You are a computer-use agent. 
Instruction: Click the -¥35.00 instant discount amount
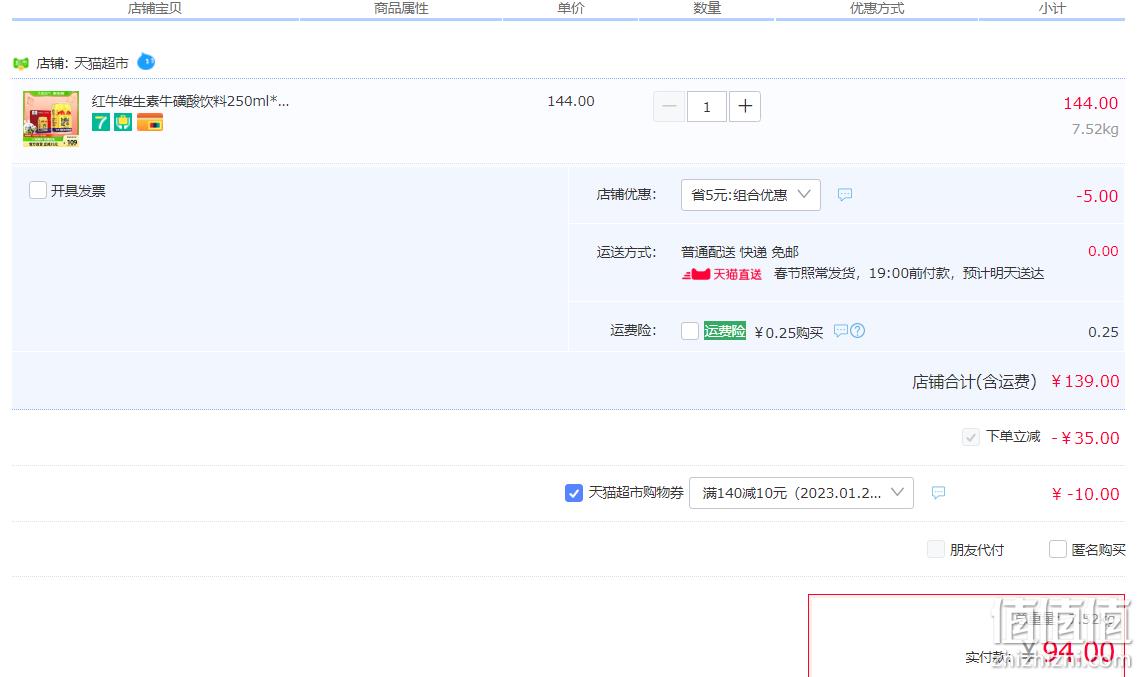(1086, 438)
